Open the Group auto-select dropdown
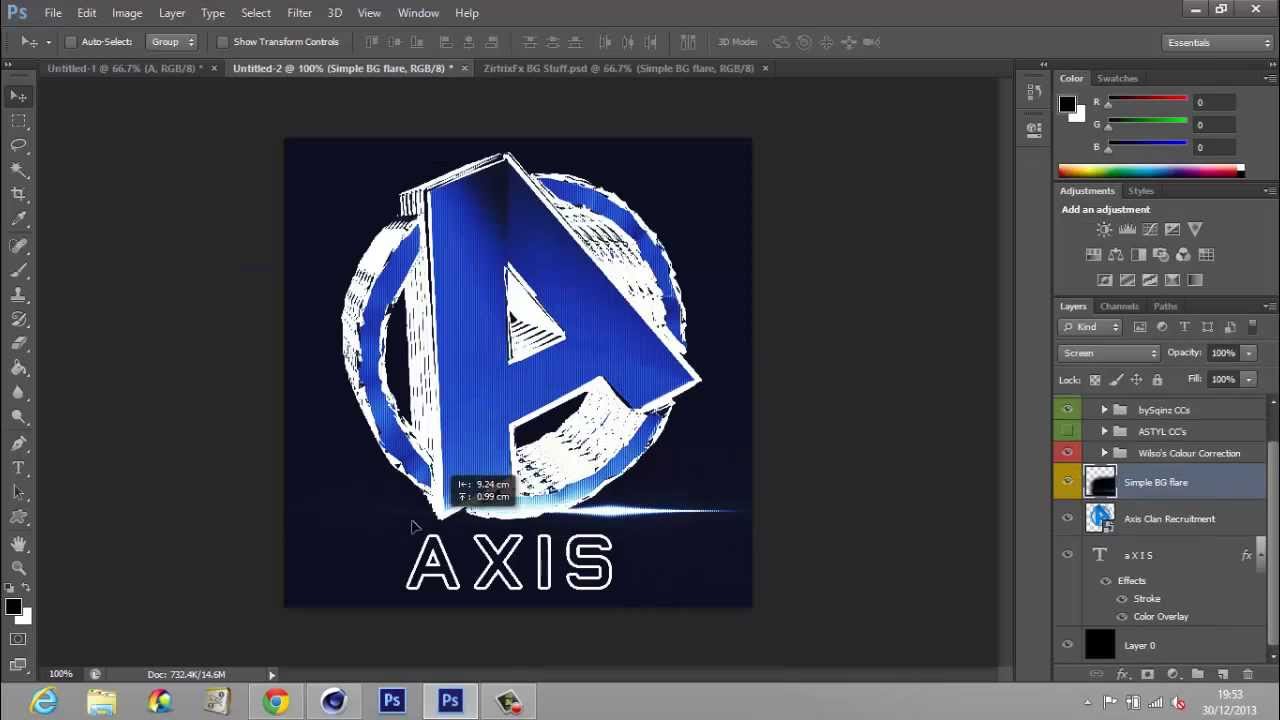The image size is (1280, 720). pos(172,42)
